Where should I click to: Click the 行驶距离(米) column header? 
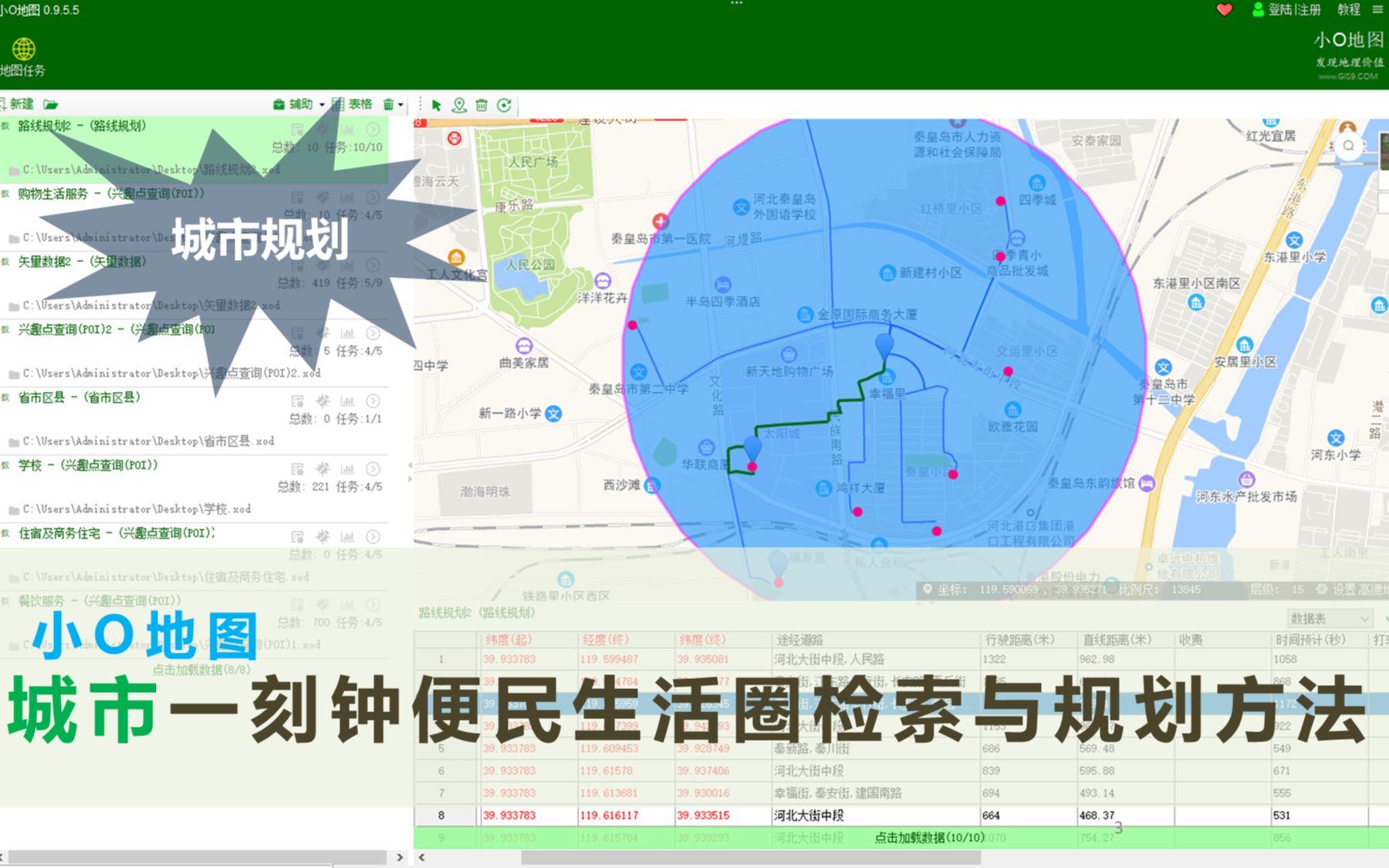point(1029,640)
